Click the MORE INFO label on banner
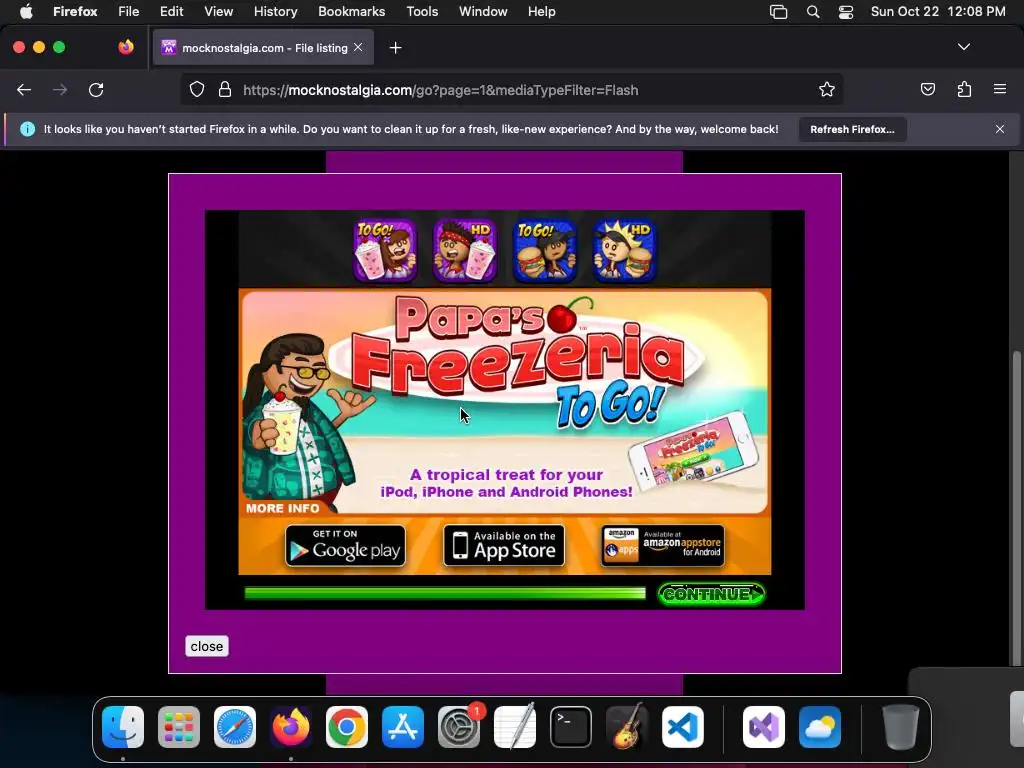 [x=283, y=508]
